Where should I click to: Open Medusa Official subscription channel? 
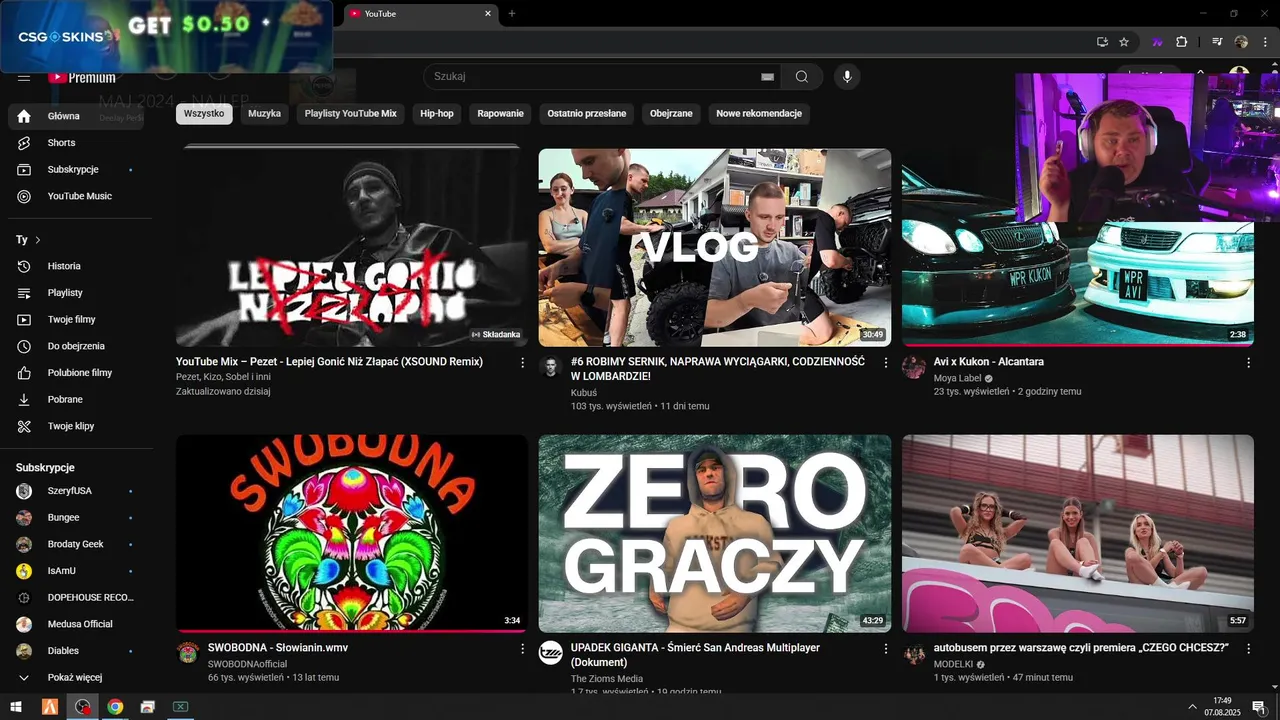point(80,624)
